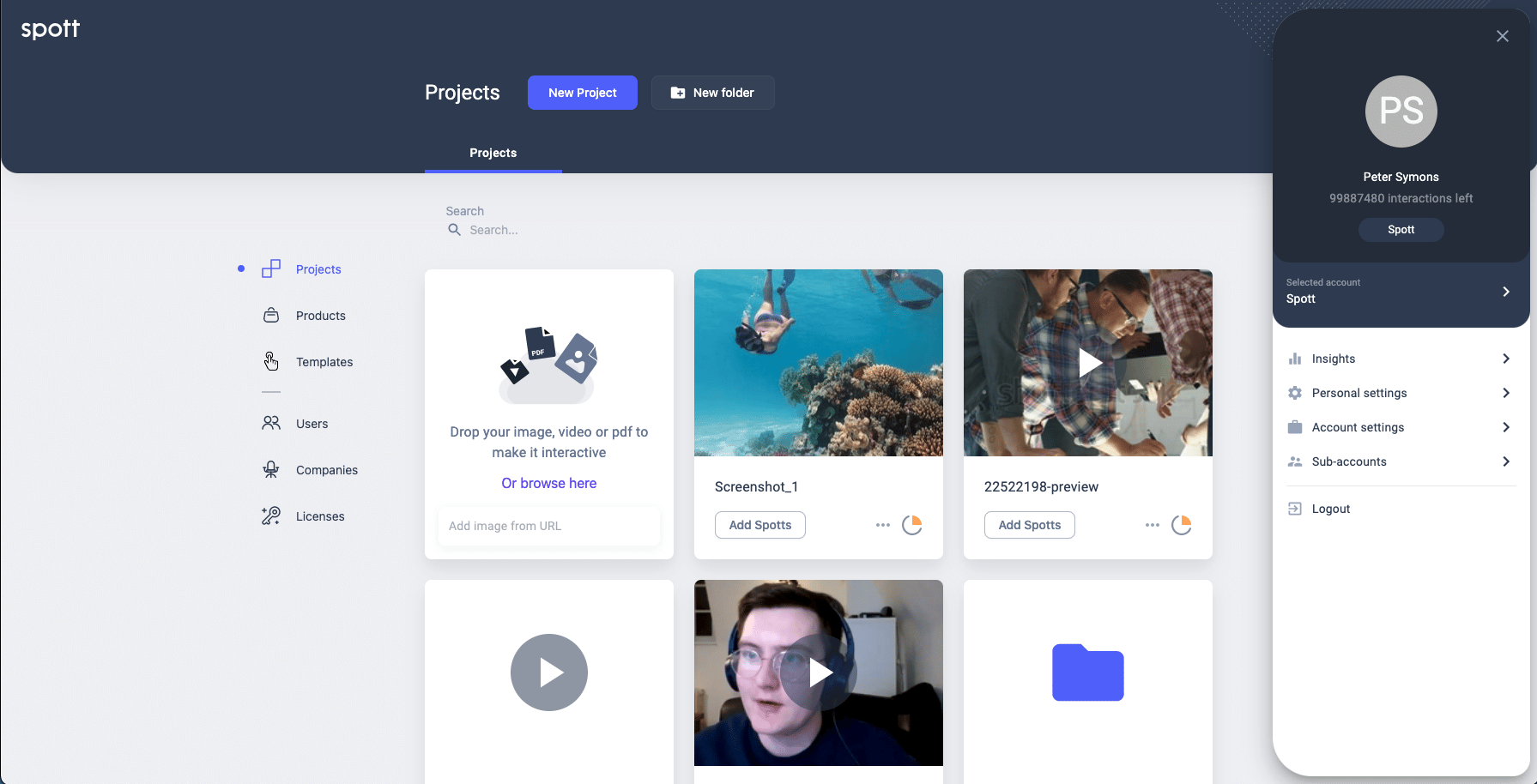Image resolution: width=1537 pixels, height=784 pixels.
Task: Add Spotts to 22522198-preview
Action: pos(1030,525)
